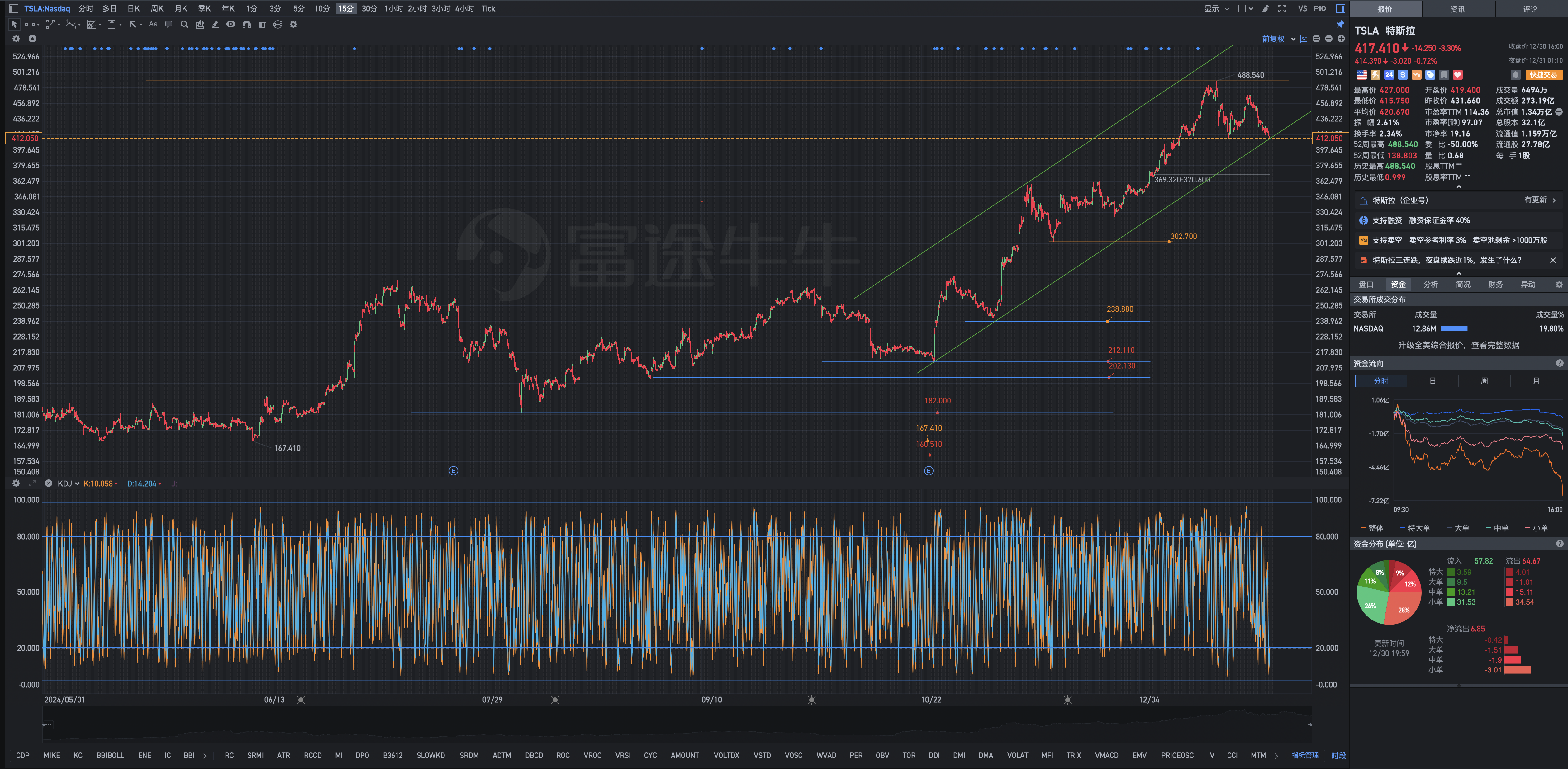Select the 日 capital flow period
The image size is (1568, 769).
pos(1433,381)
